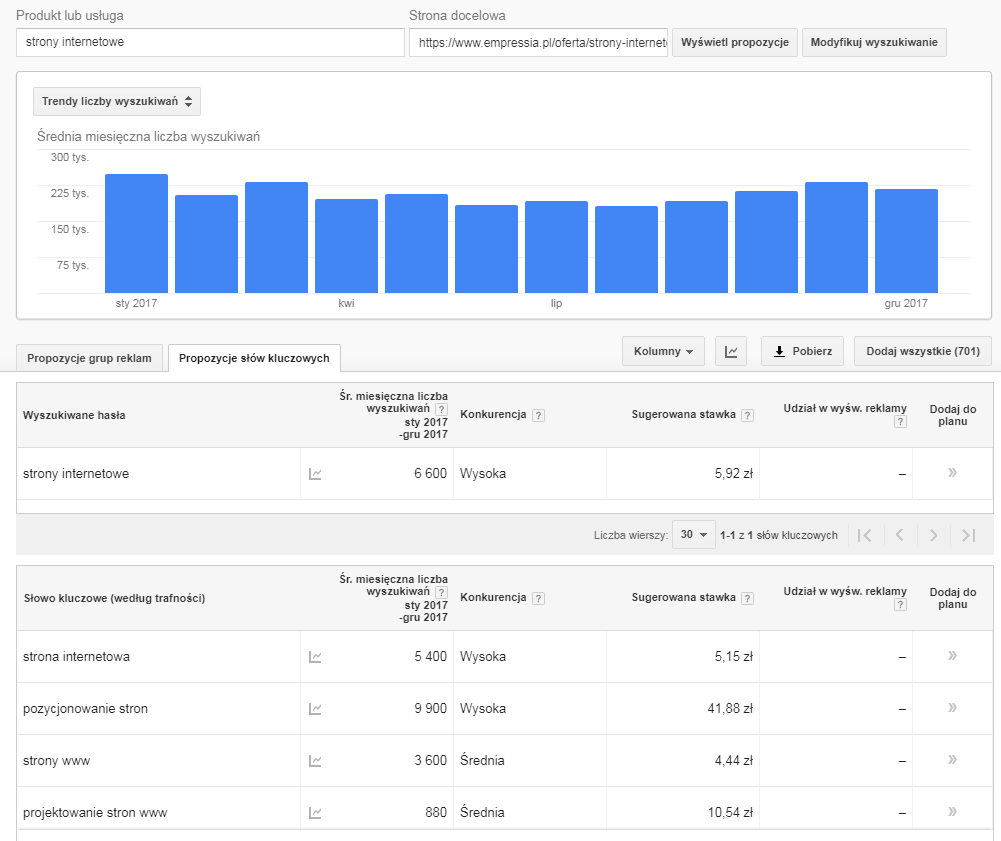The width and height of the screenshot is (1001, 841).
Task: Select keyword text projektowanie stron www
Action: tap(95, 813)
